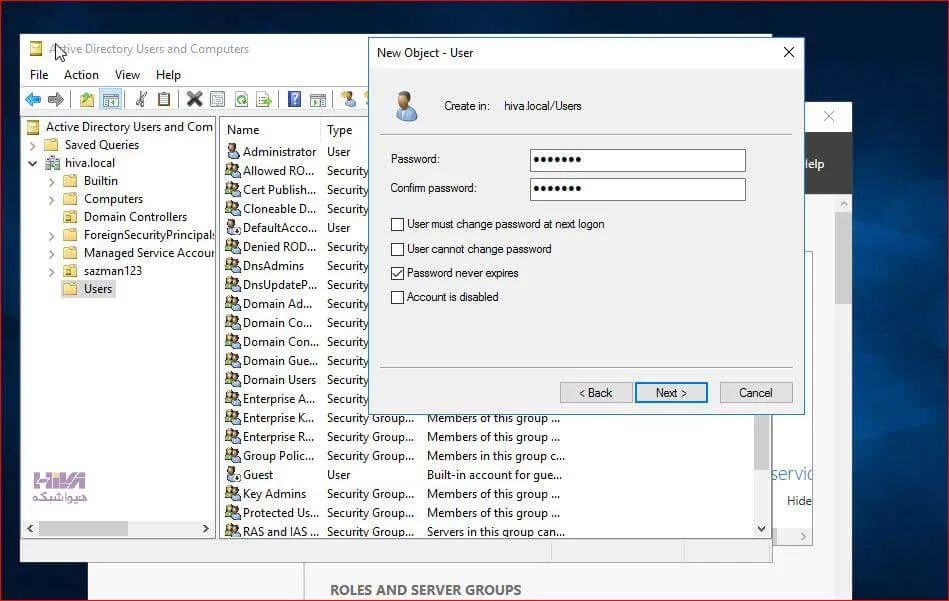Viewport: 949px width, 601px height.
Task: Click the Next > button in dialog
Action: click(671, 393)
